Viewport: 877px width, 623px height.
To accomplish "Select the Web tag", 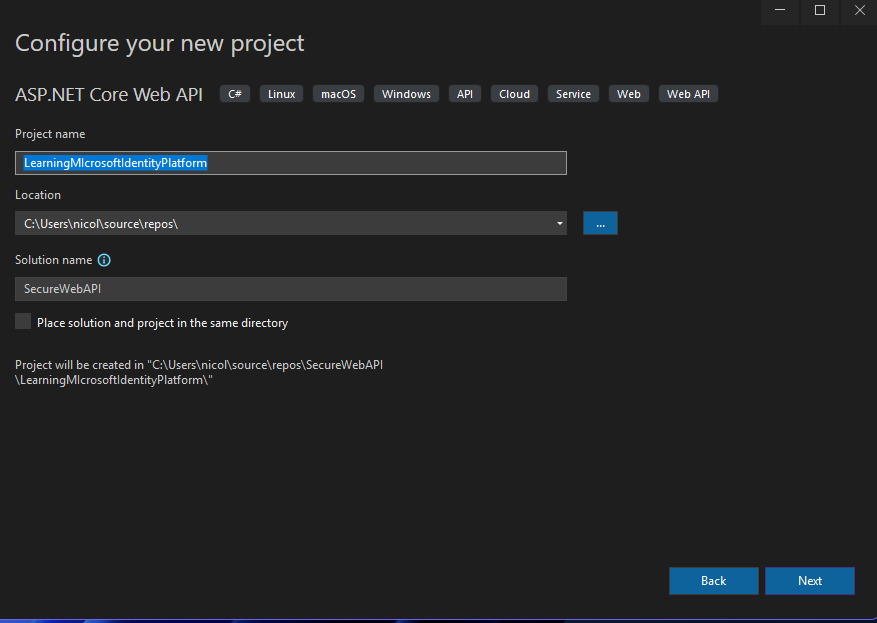I will pyautogui.click(x=628, y=93).
